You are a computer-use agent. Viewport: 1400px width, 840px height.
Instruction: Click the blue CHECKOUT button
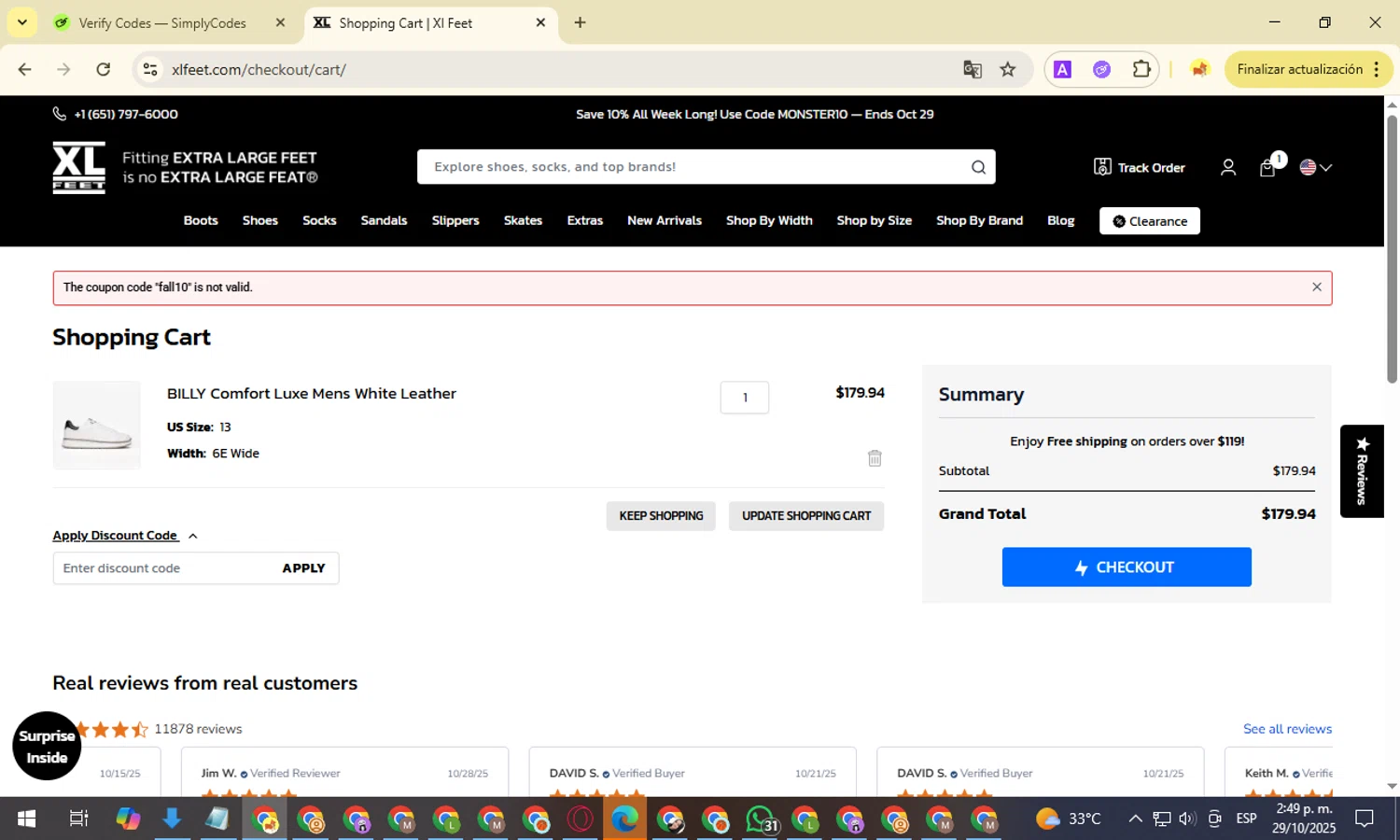pyautogui.click(x=1127, y=567)
